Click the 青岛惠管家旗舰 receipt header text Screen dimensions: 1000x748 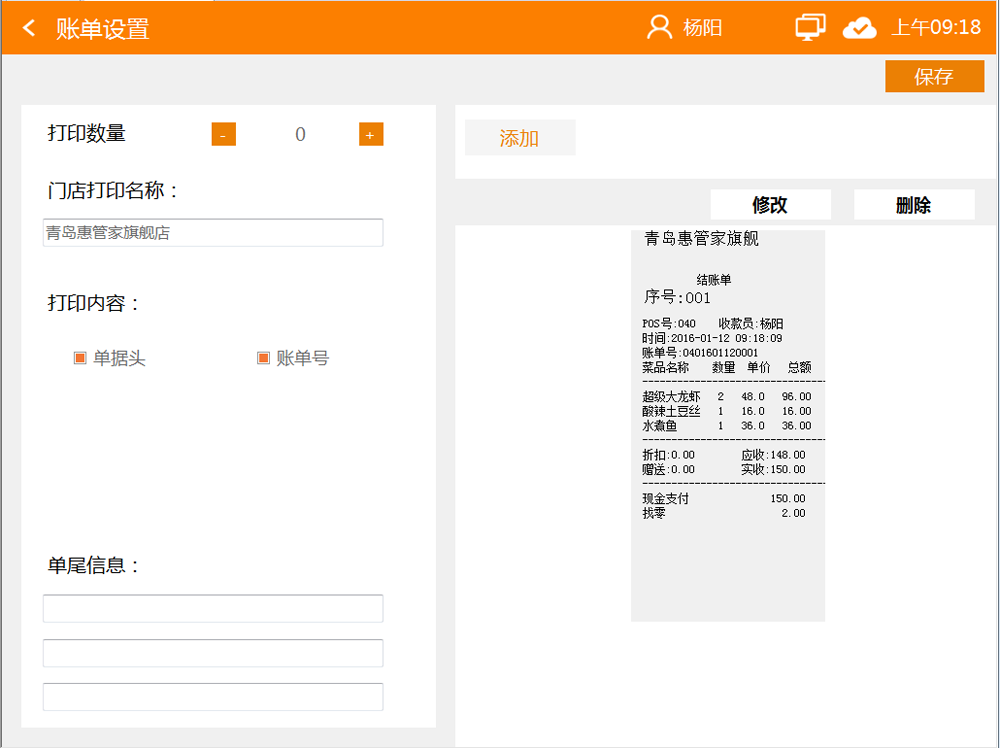tap(702, 238)
